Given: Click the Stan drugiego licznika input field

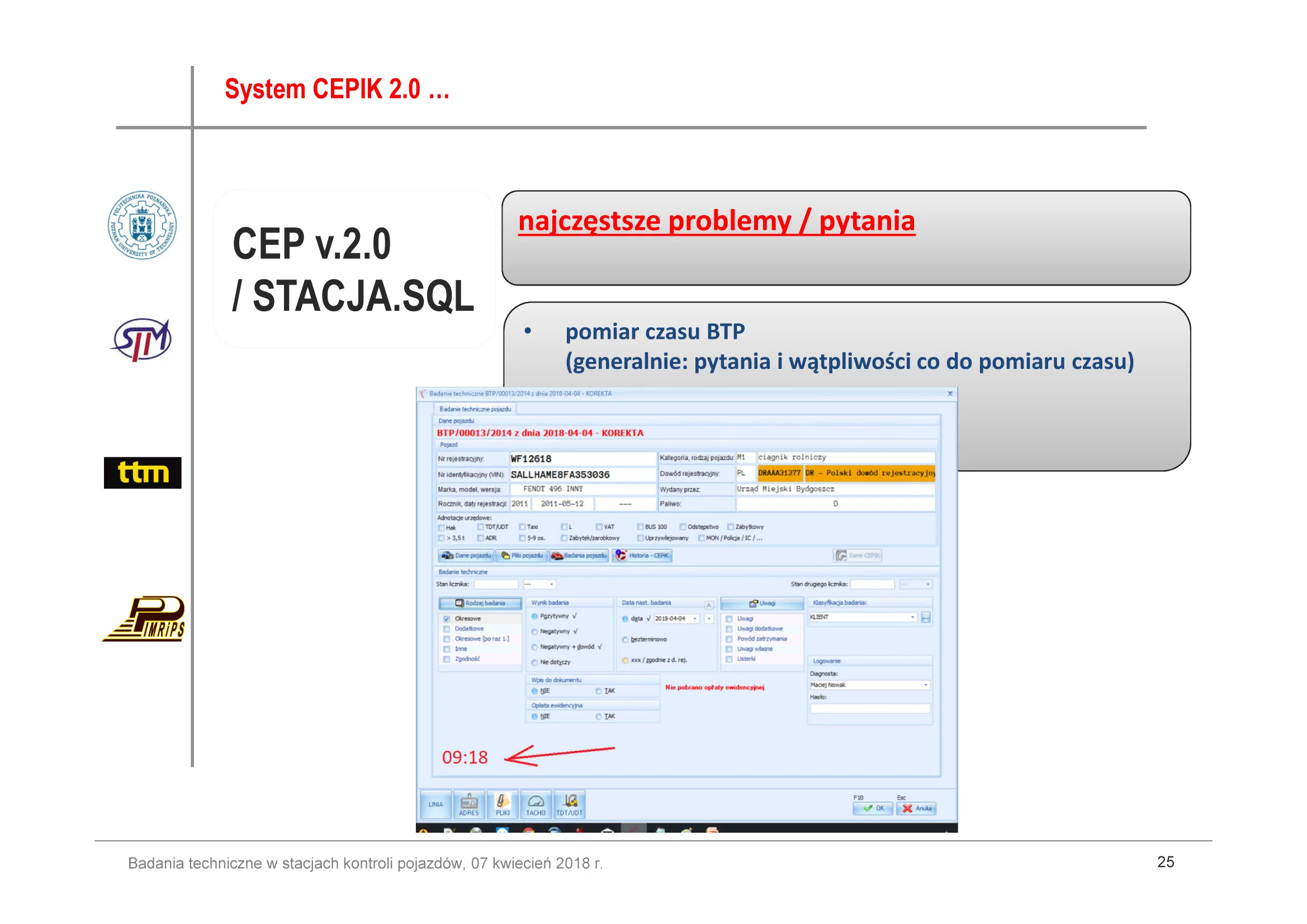Looking at the screenshot, I should tap(873, 584).
